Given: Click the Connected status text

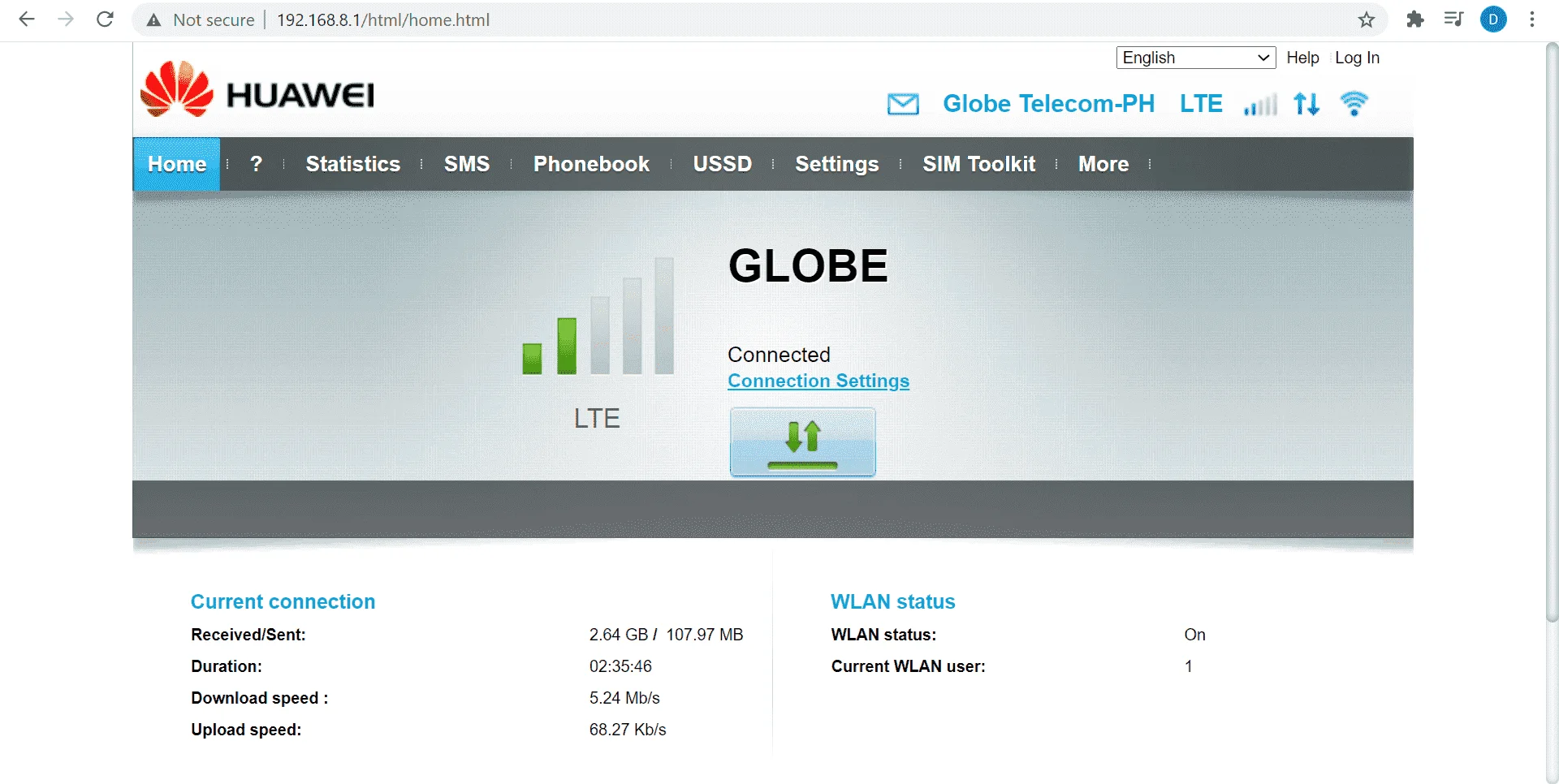Looking at the screenshot, I should click(x=779, y=355).
